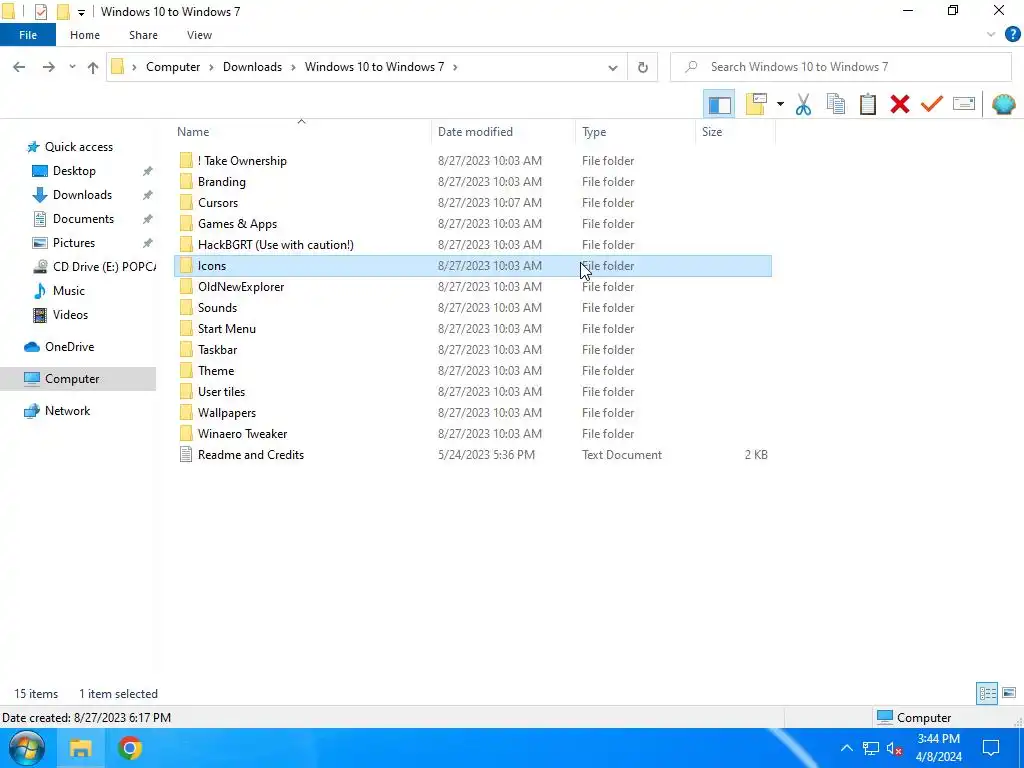Click the orange checkmark Properties icon

click(932, 104)
